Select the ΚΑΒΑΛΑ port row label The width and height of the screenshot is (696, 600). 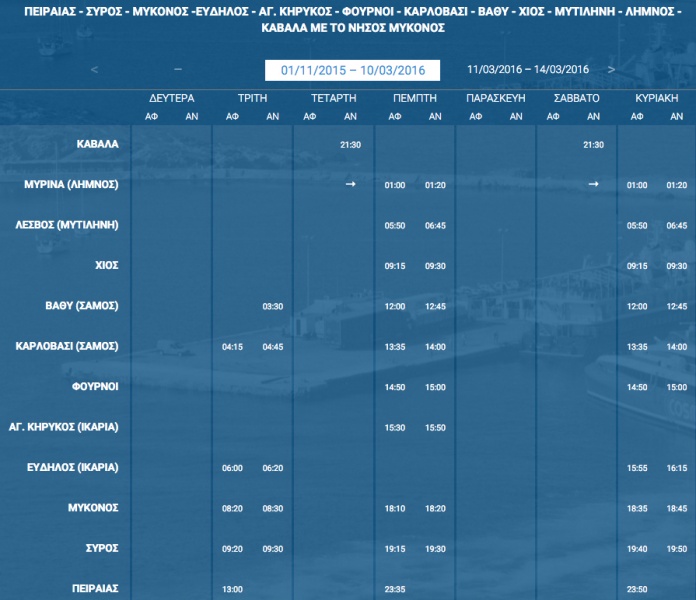(98, 144)
